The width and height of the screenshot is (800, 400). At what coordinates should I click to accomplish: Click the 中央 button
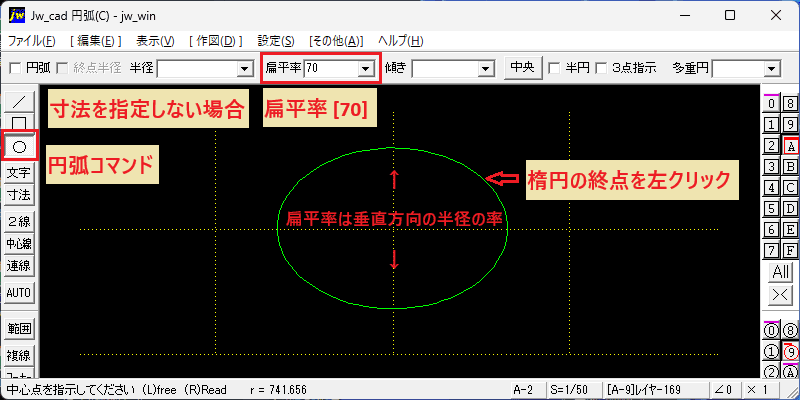pos(522,67)
